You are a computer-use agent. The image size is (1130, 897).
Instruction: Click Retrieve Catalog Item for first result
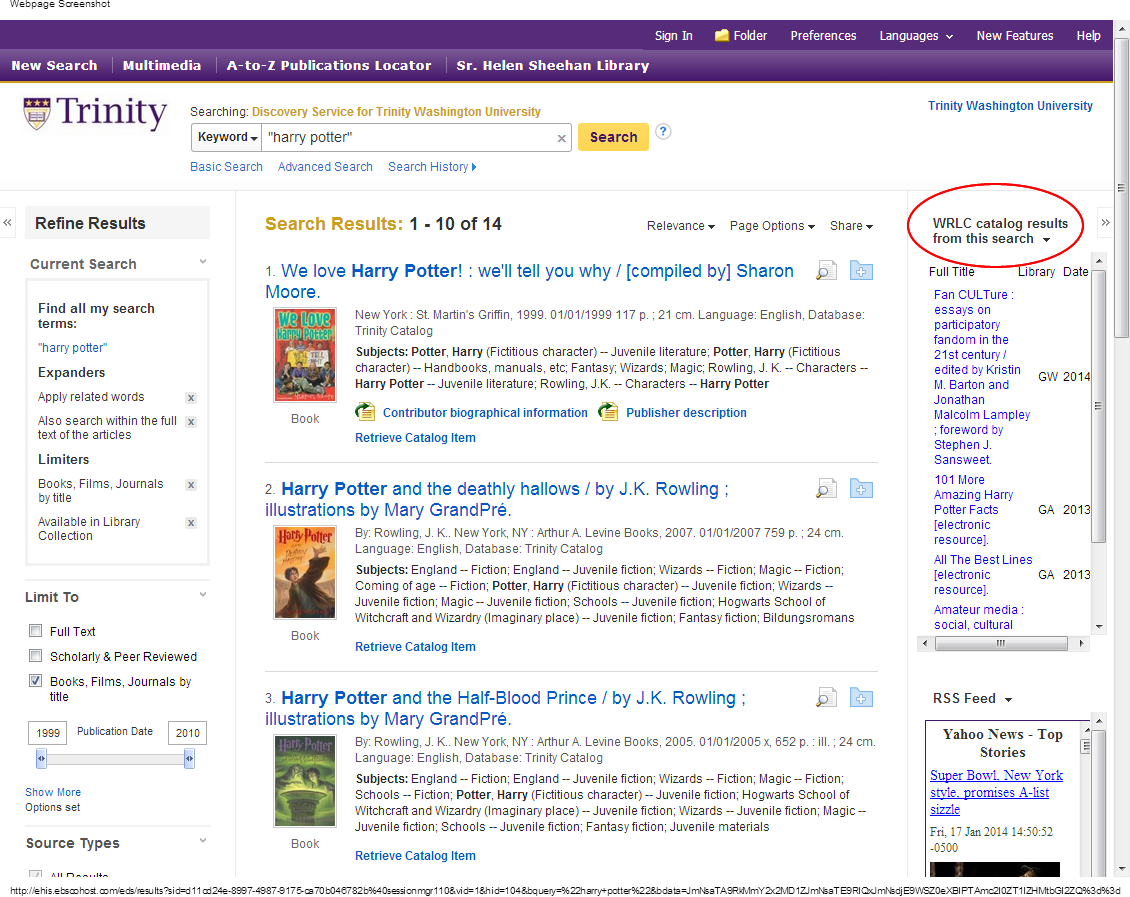point(415,437)
